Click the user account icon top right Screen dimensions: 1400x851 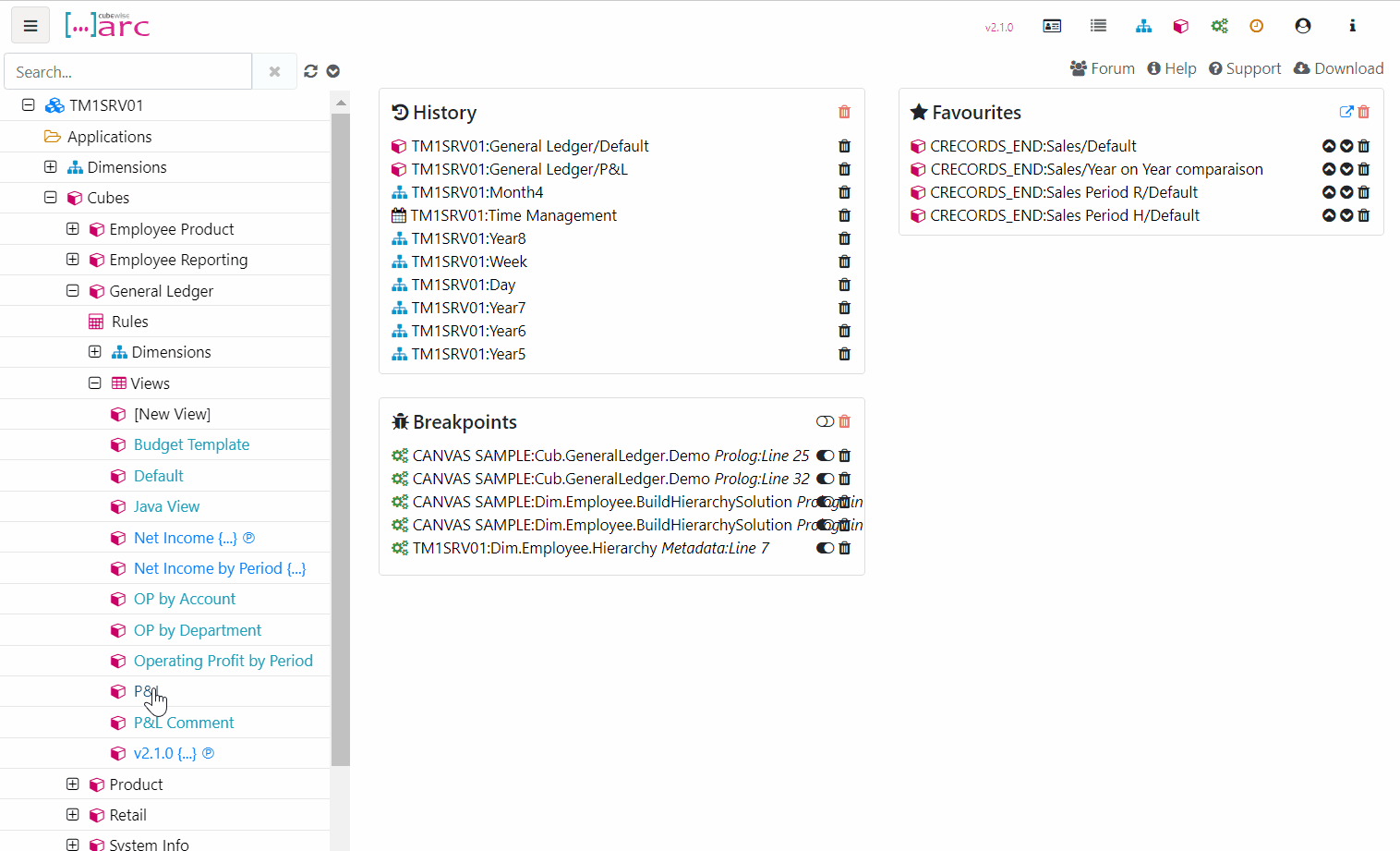pos(1302,25)
